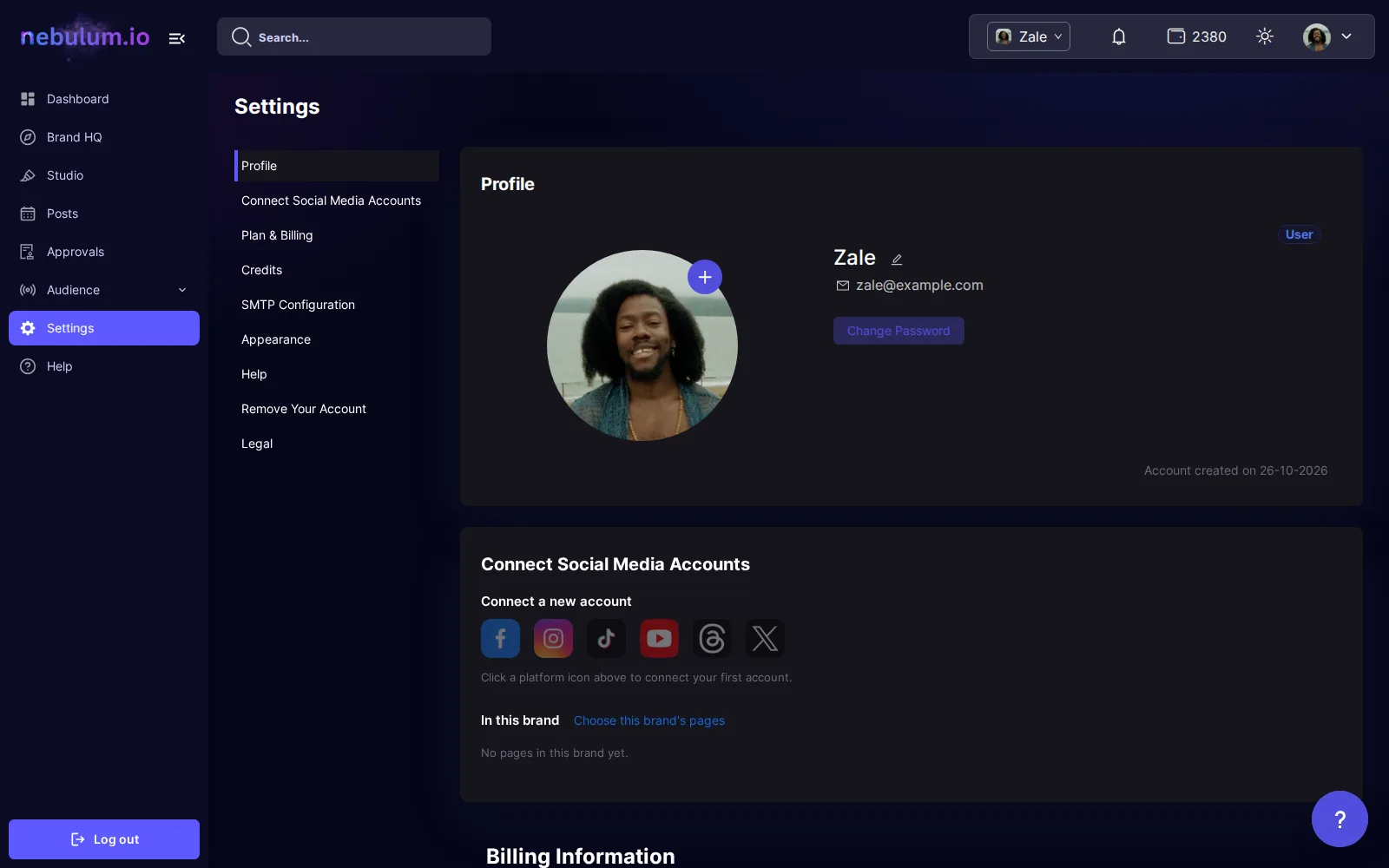Open the notifications bell
Image resolution: width=1389 pixels, height=868 pixels.
coord(1119,36)
